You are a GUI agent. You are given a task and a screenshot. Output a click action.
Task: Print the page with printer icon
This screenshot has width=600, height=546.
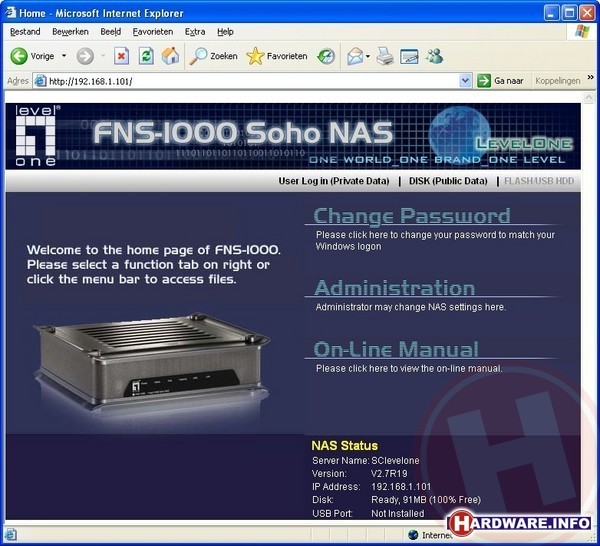click(x=385, y=56)
